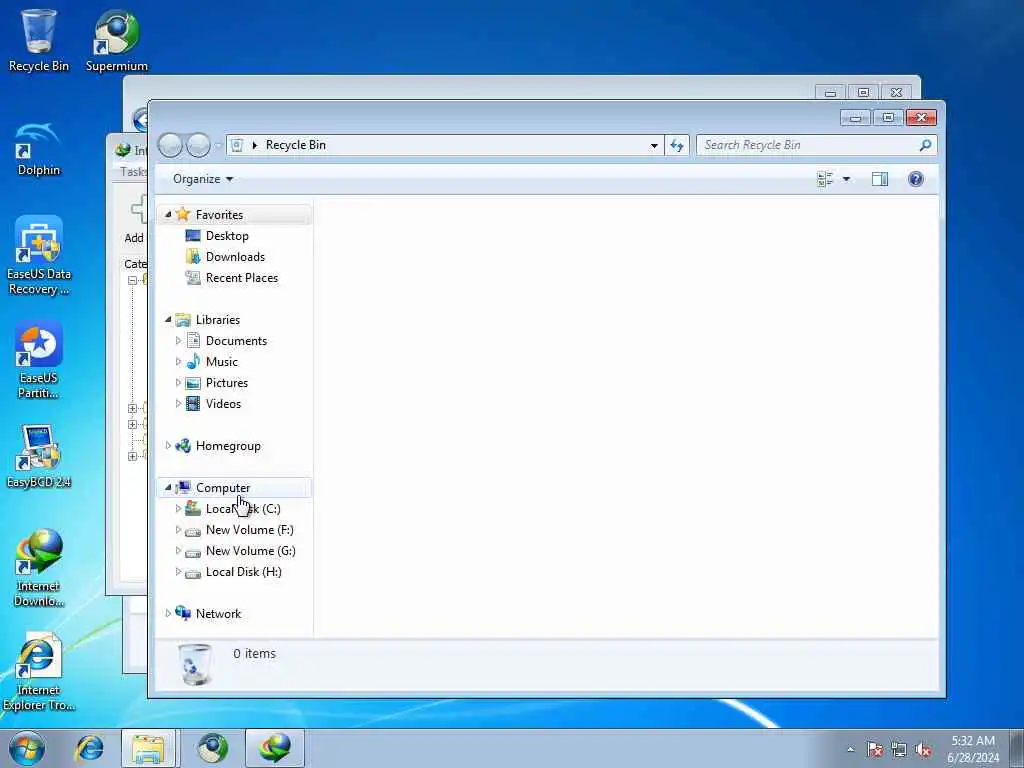Click the recent pages dropdown arrow
Viewport: 1024px width, 768px height.
[x=218, y=145]
